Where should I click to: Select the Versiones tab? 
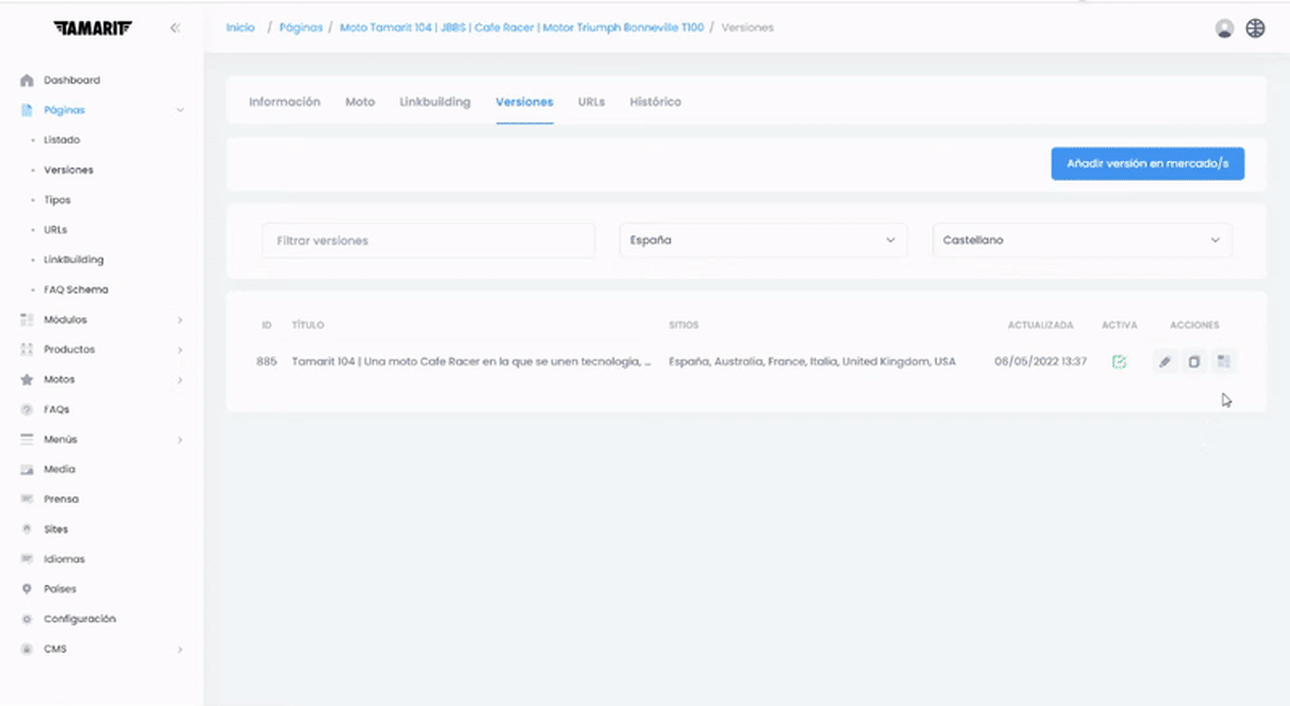point(524,102)
